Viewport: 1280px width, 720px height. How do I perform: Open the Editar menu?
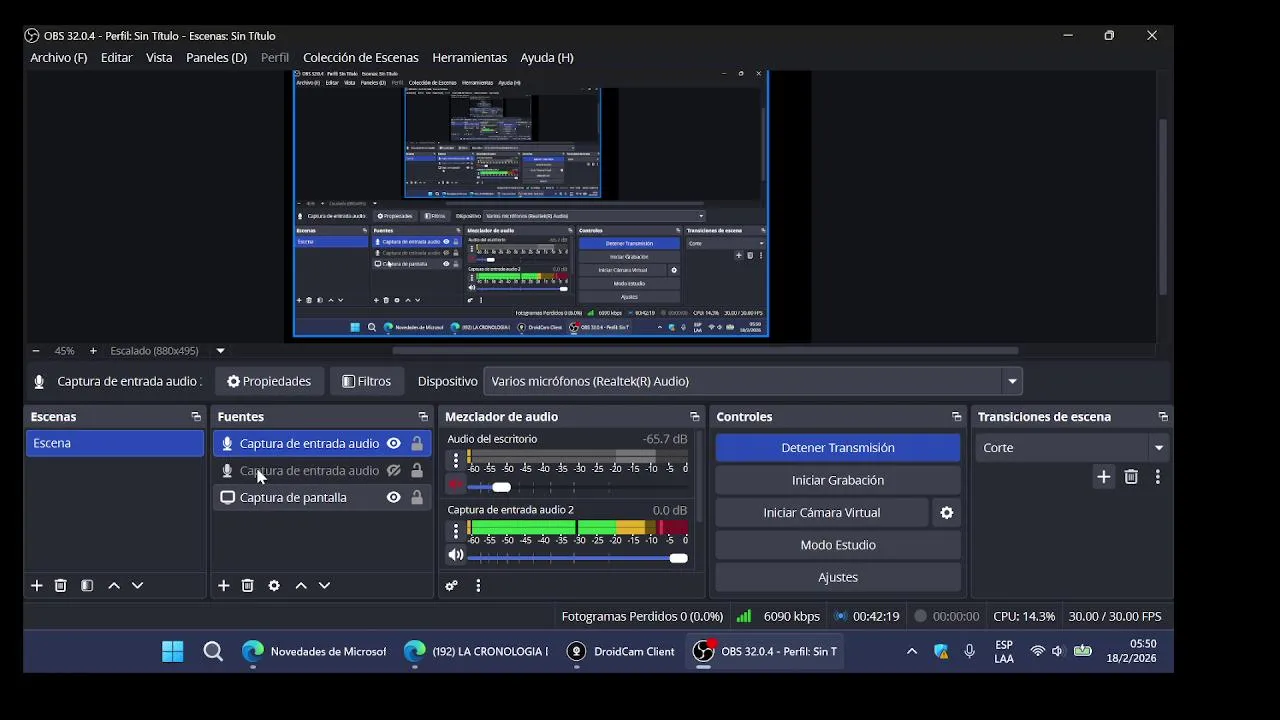(117, 58)
